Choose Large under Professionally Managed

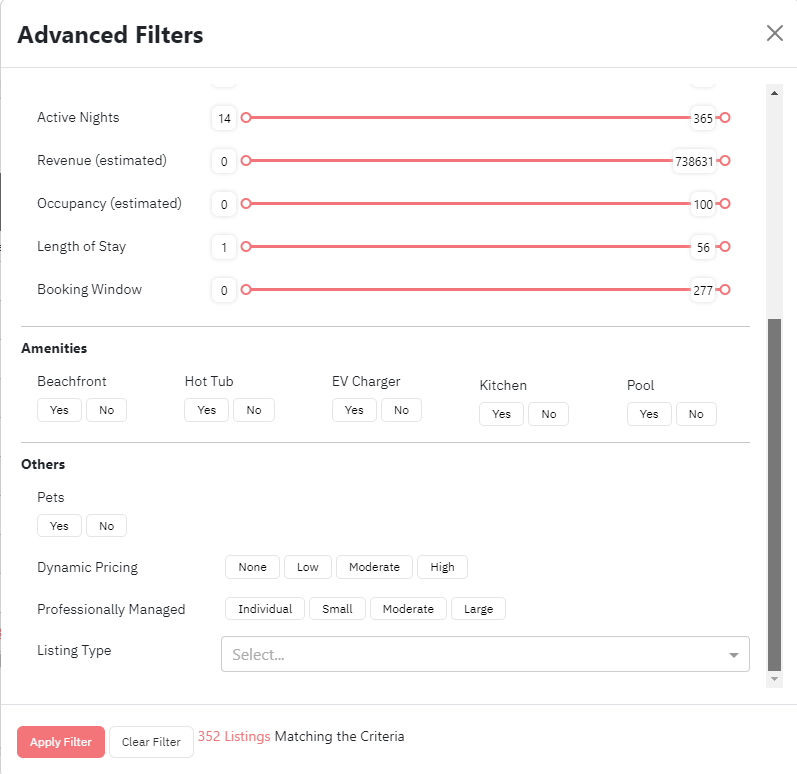478,609
